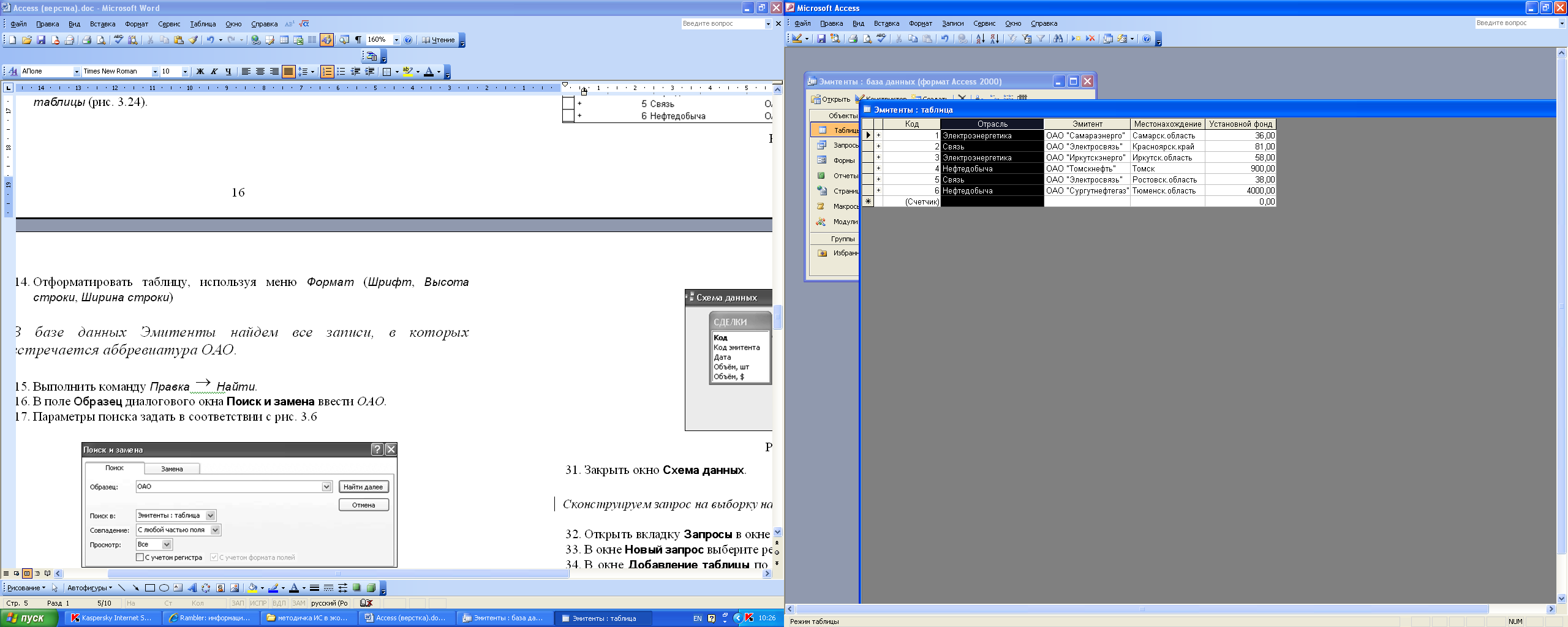Insert an Excel worksheet into Word
Image resolution: width=1568 pixels, height=627 pixels.
[x=298, y=40]
